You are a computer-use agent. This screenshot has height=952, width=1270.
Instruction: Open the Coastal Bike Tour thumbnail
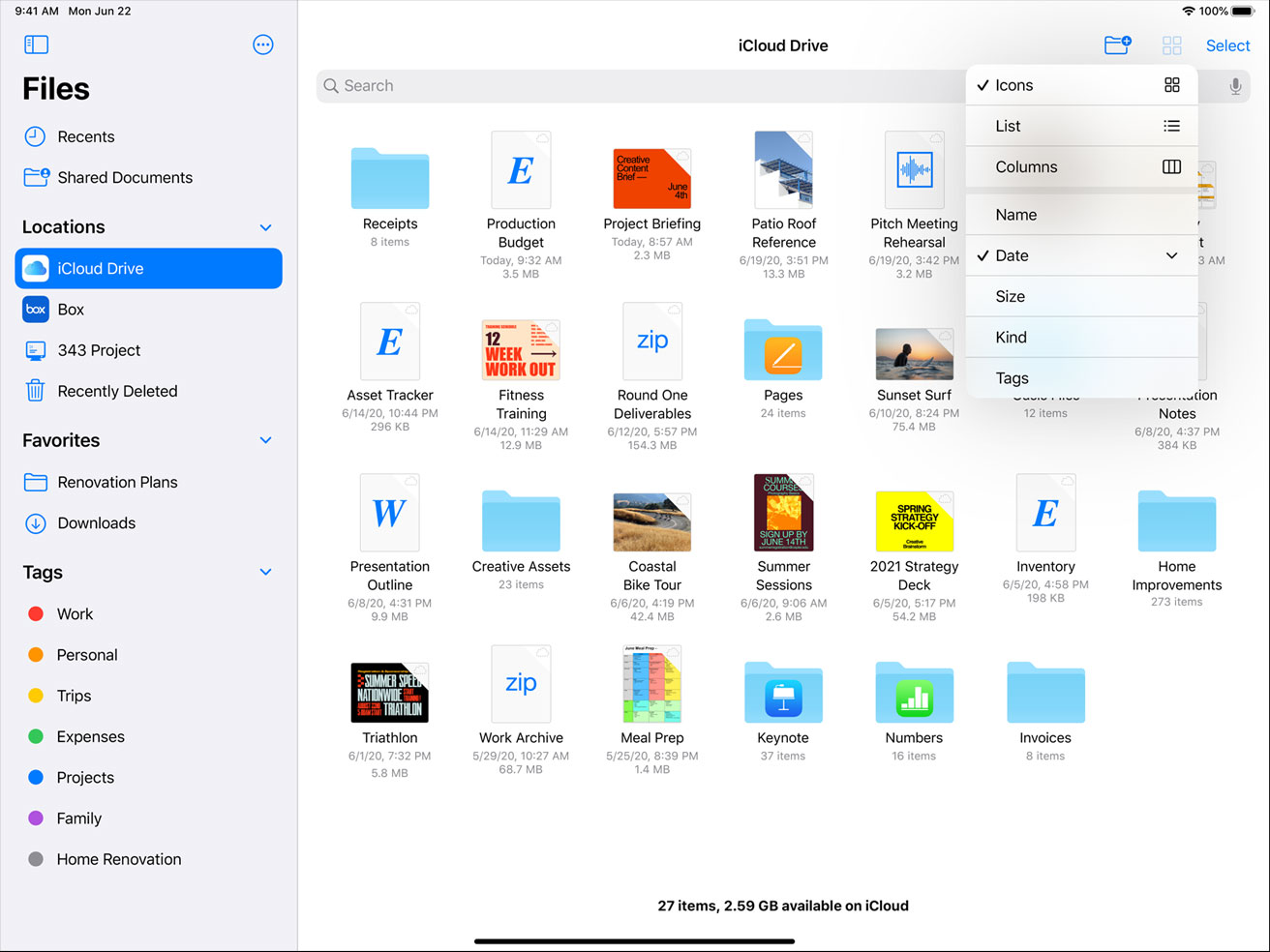click(x=652, y=522)
